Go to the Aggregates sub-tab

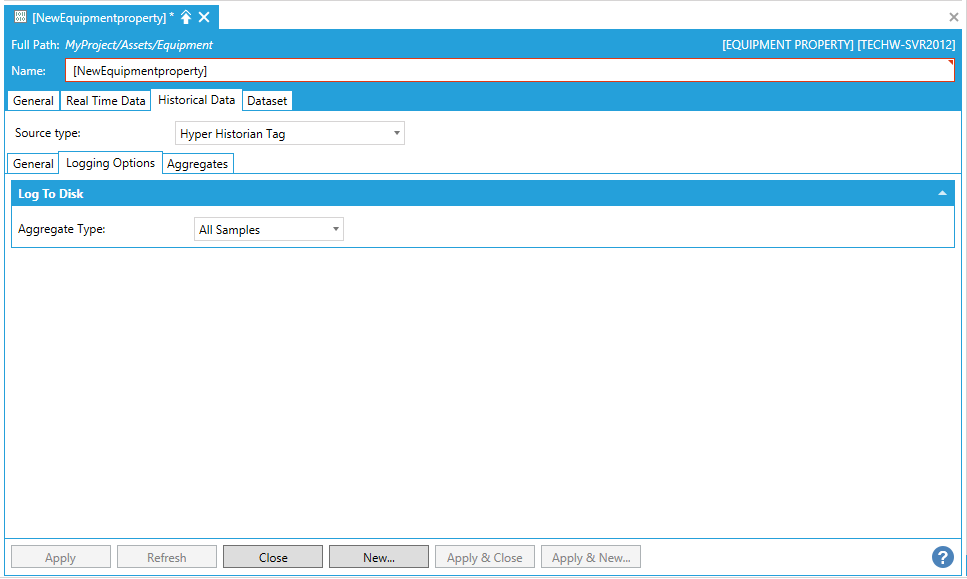(x=198, y=164)
